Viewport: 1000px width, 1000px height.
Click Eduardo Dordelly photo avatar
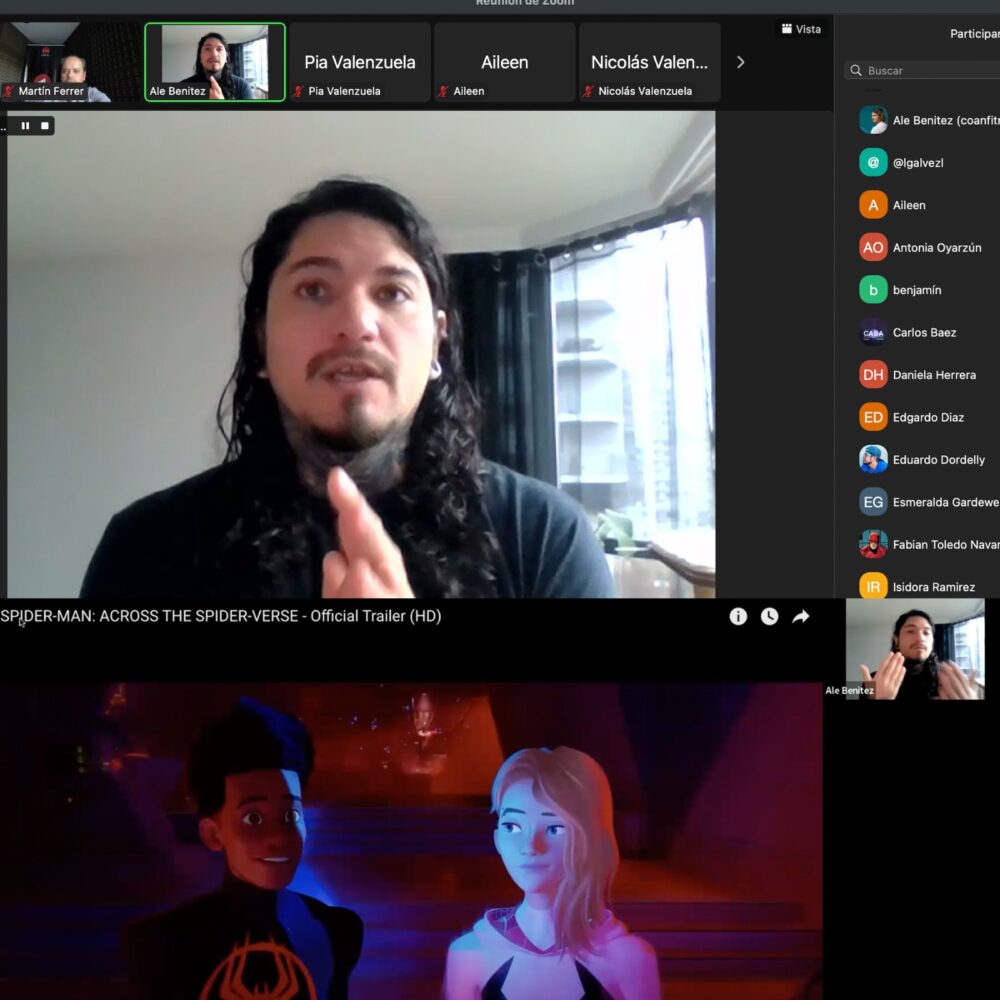click(873, 460)
